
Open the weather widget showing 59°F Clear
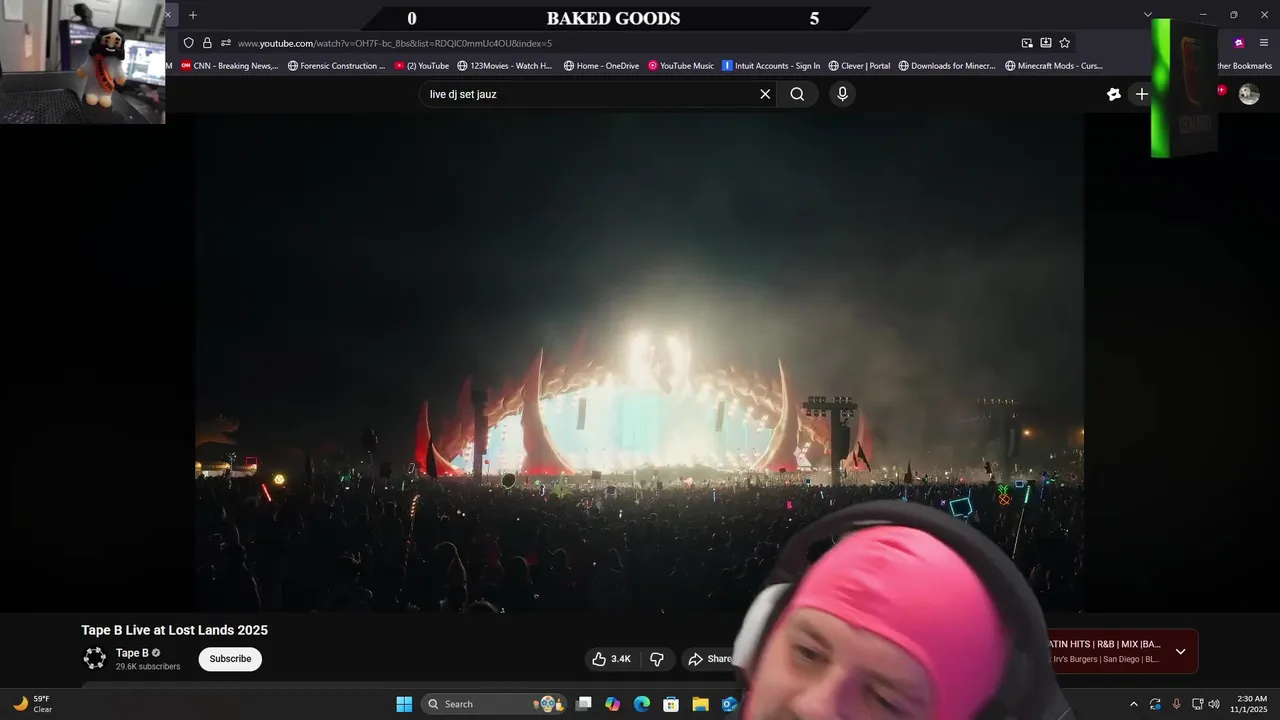tap(32, 704)
